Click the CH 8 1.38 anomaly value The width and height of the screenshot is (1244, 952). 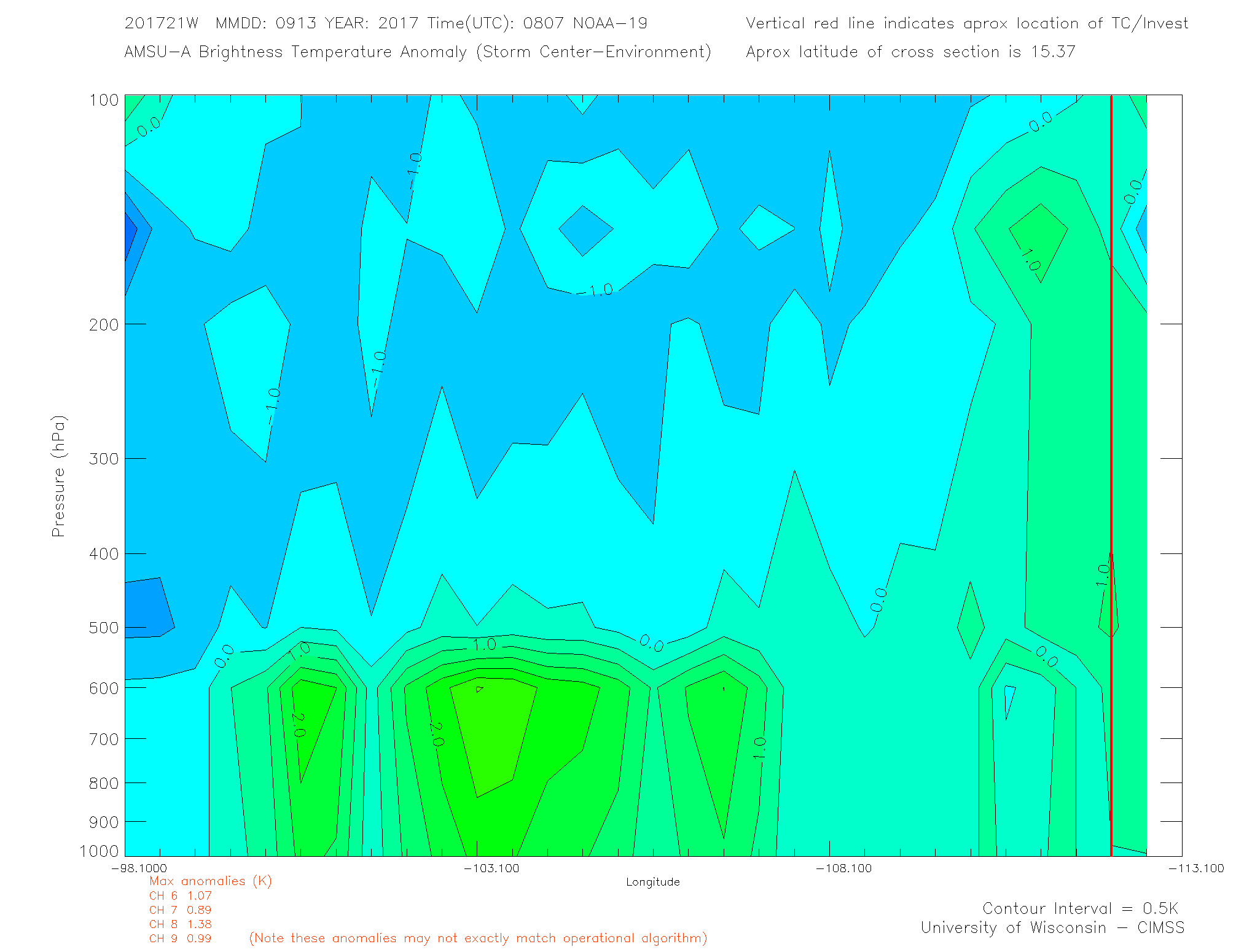tap(180, 924)
